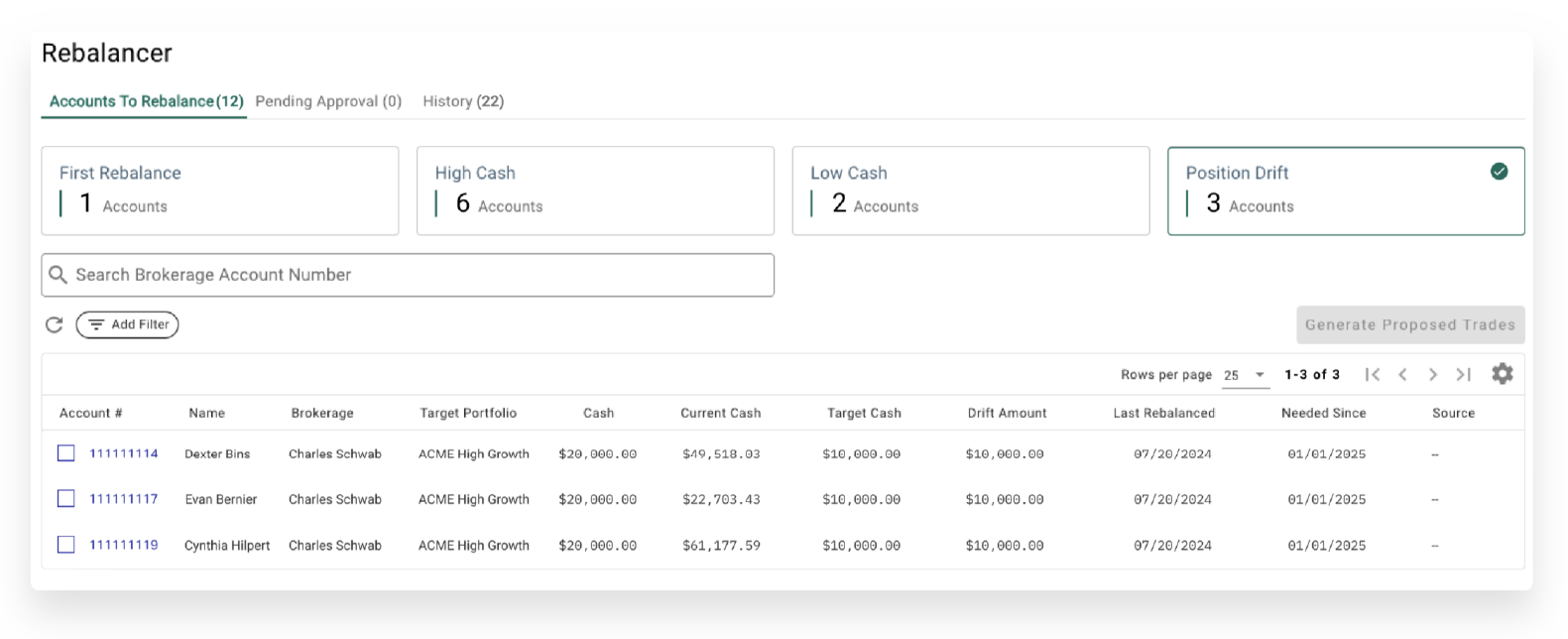This screenshot has height=639, width=1568.
Task: Click the Generate Proposed Trades button
Action: pyautogui.click(x=1409, y=324)
